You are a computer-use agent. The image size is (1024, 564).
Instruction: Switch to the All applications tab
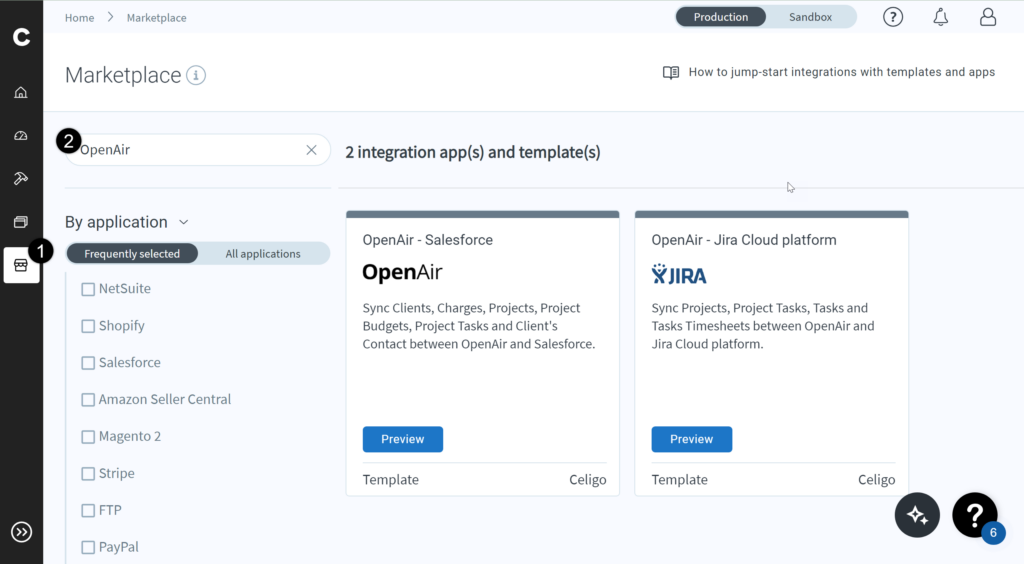[x=263, y=254]
